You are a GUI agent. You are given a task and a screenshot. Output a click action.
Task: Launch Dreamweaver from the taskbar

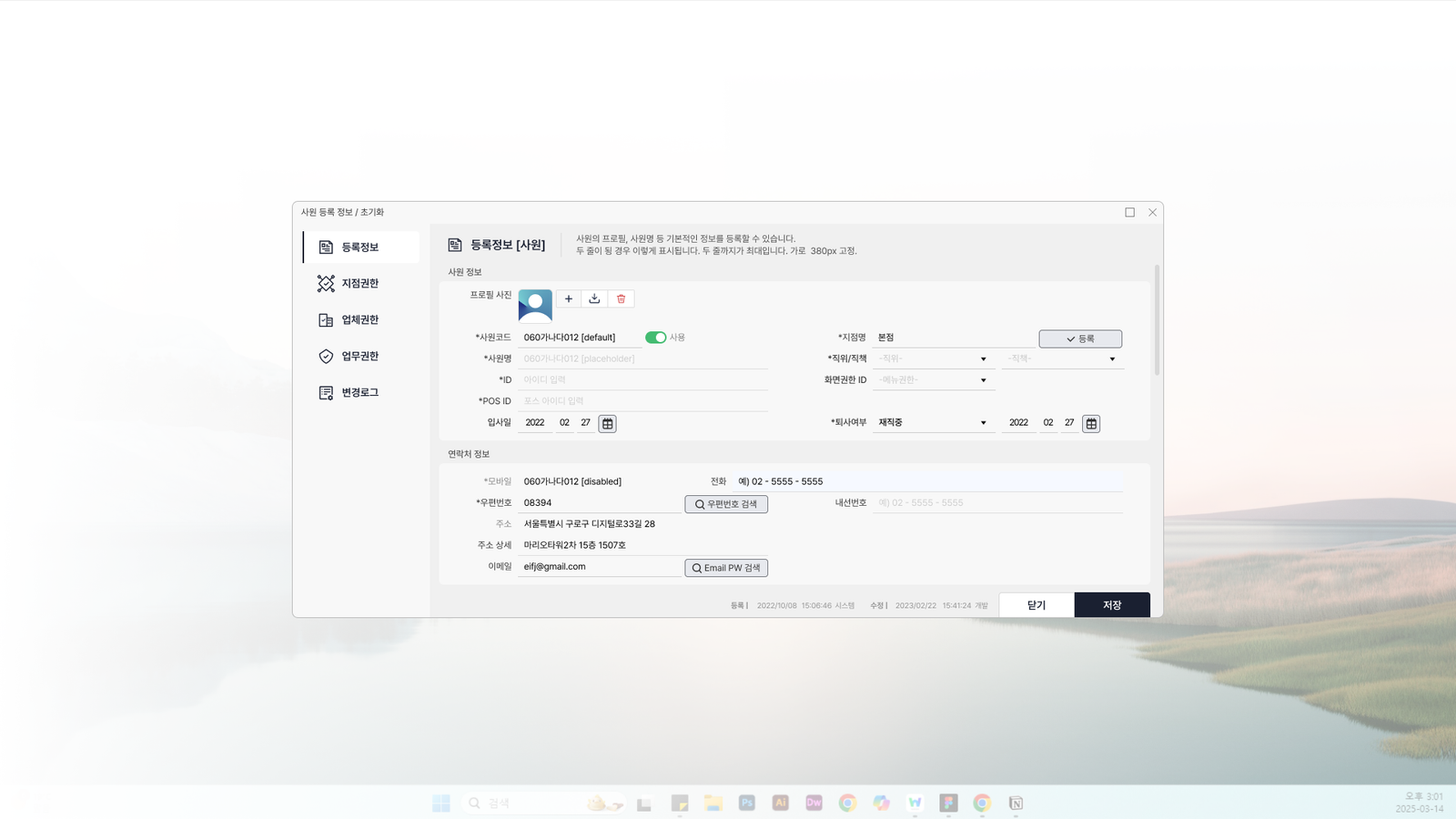pos(814,803)
